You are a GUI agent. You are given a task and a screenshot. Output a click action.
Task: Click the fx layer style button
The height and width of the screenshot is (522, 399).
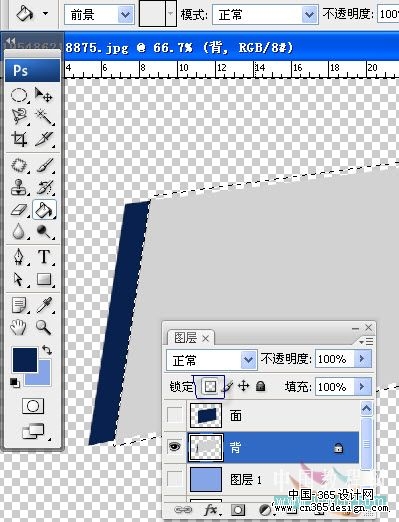tap(211, 510)
